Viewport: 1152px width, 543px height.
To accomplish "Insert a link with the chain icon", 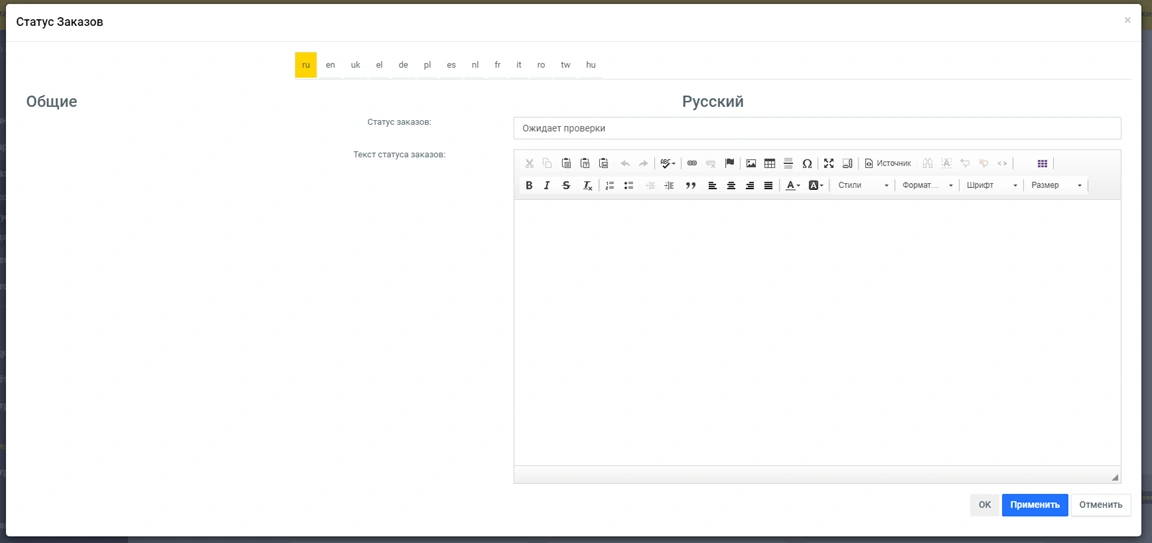I will (x=691, y=163).
